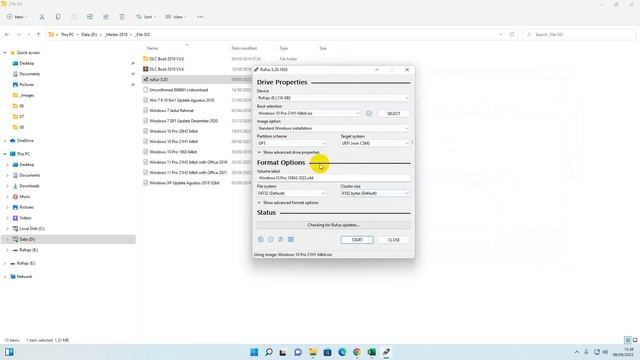Open the View menu in Explorer
Image resolution: width=640 pixels, height=360 pixels.
click(176, 17)
